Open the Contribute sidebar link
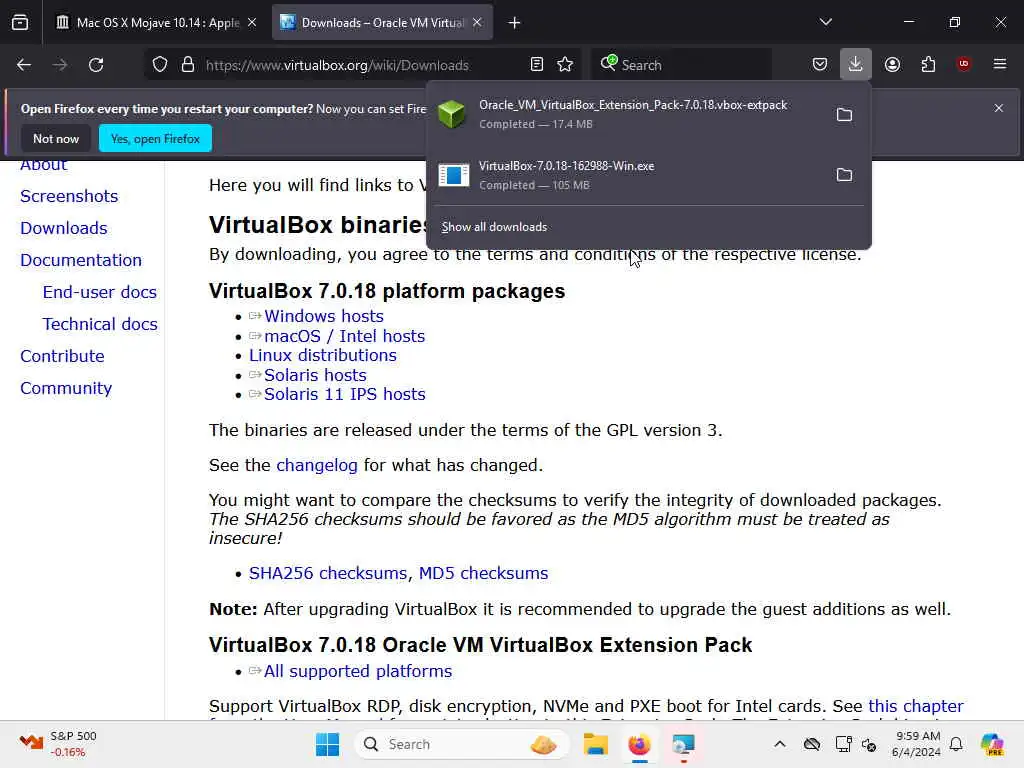The height and width of the screenshot is (768, 1024). point(62,357)
